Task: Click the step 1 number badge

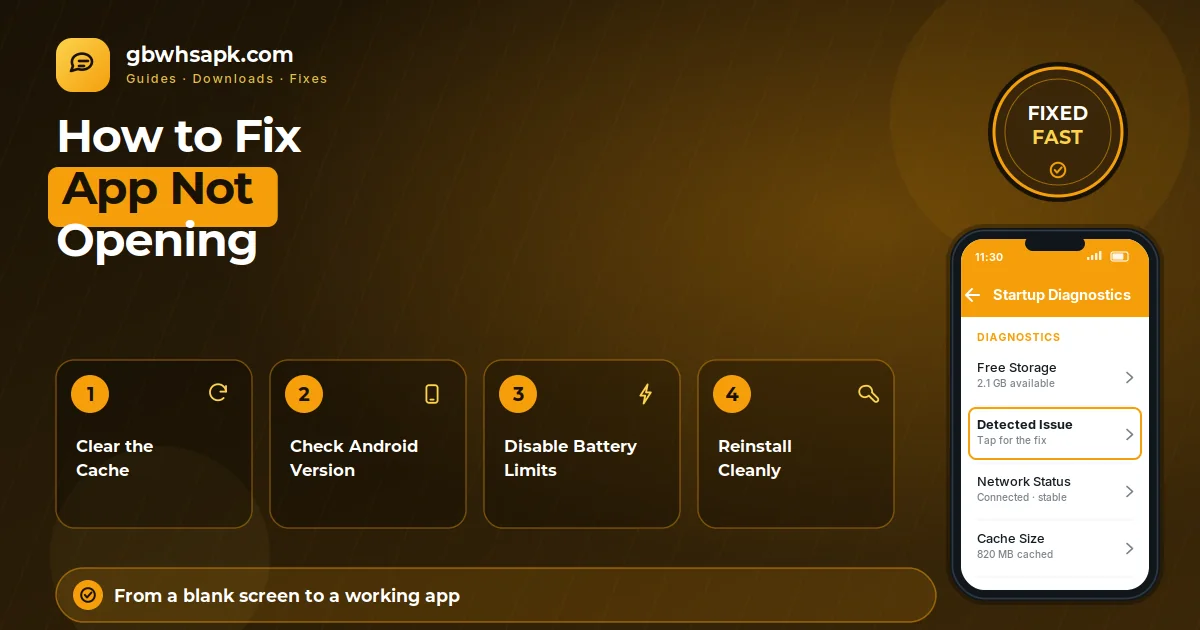Action: (x=90, y=394)
